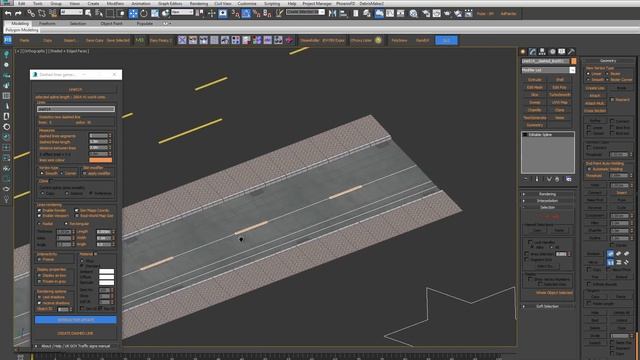This screenshot has width=640, height=360.
Task: Enable the Close checkbox in dashed lines dialog
Action: point(51,181)
